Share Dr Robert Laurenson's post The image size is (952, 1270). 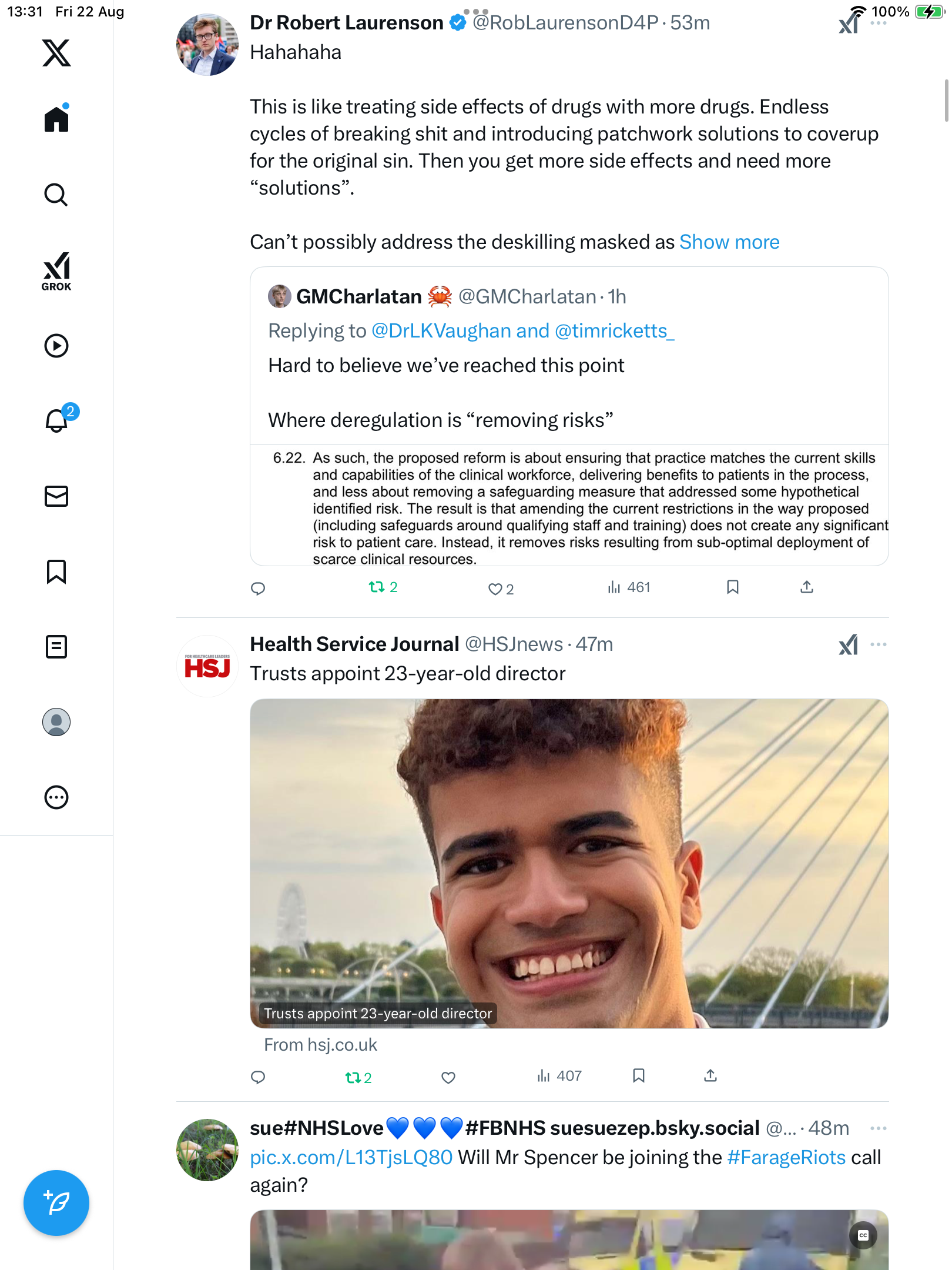pos(807,587)
